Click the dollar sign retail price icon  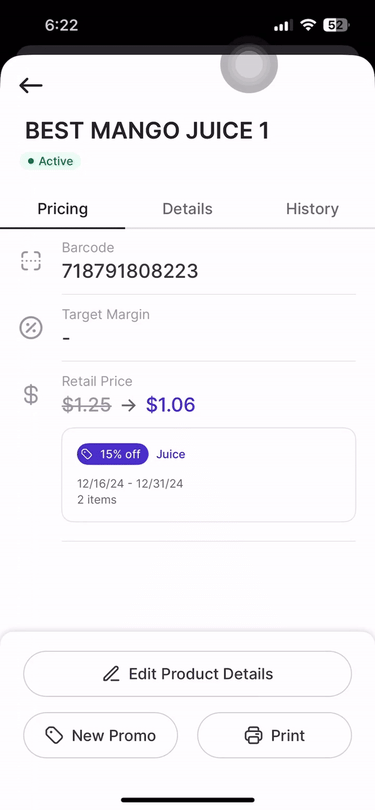click(x=31, y=394)
